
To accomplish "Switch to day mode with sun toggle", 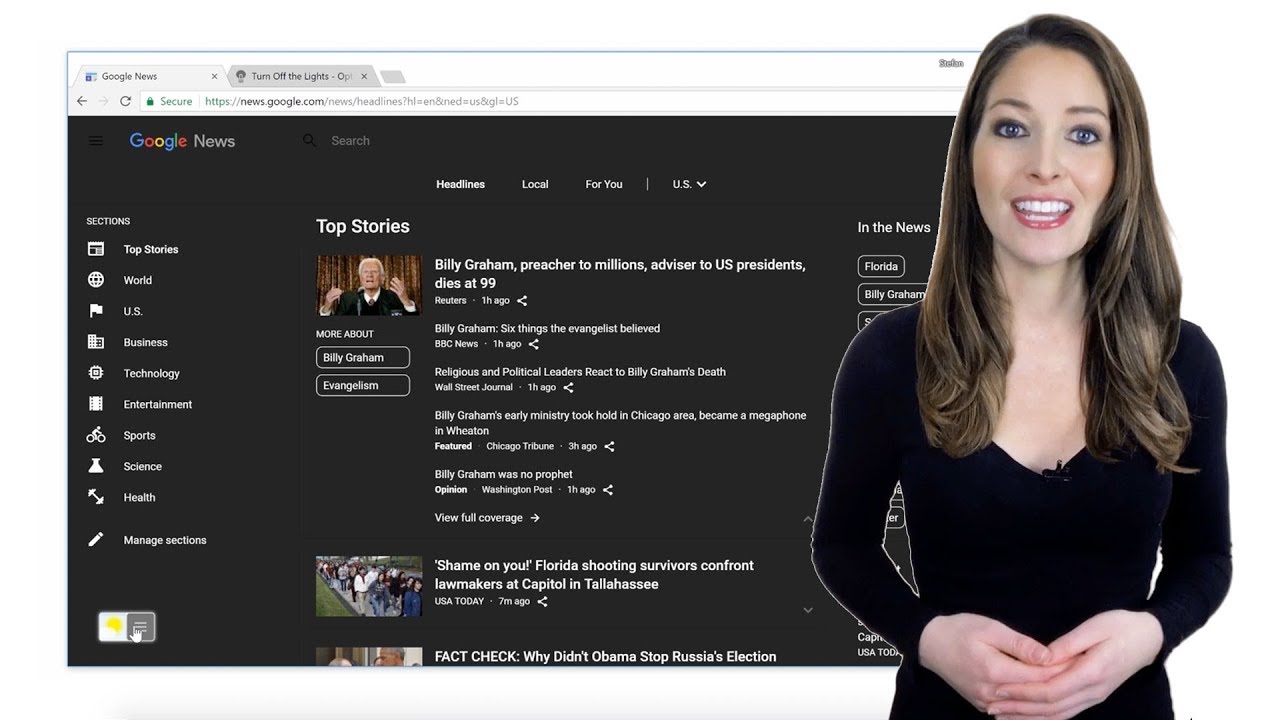I will [114, 627].
